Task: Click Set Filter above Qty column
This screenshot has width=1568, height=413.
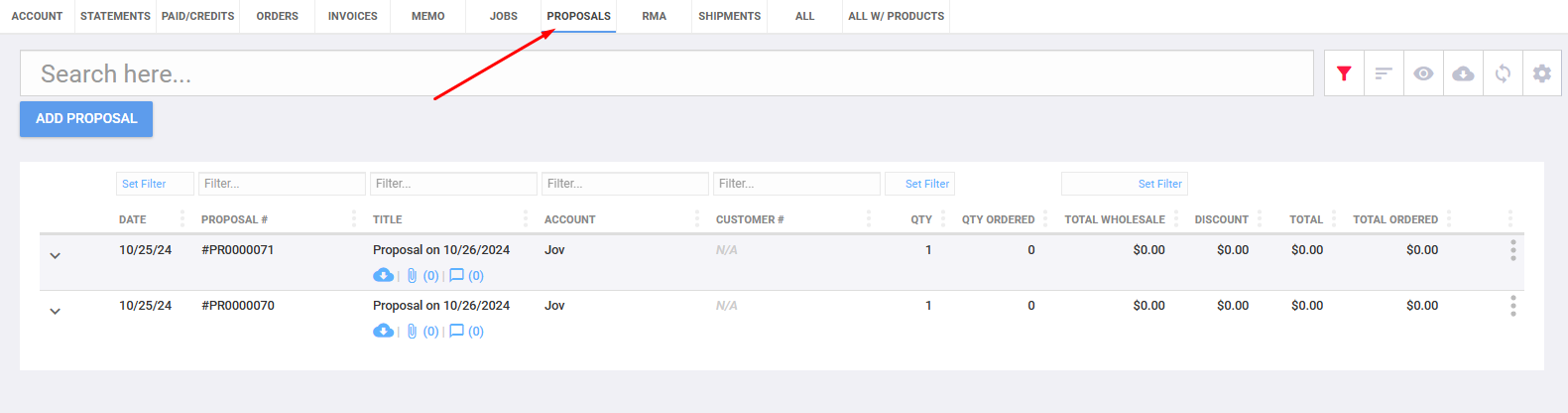Action: click(x=919, y=184)
